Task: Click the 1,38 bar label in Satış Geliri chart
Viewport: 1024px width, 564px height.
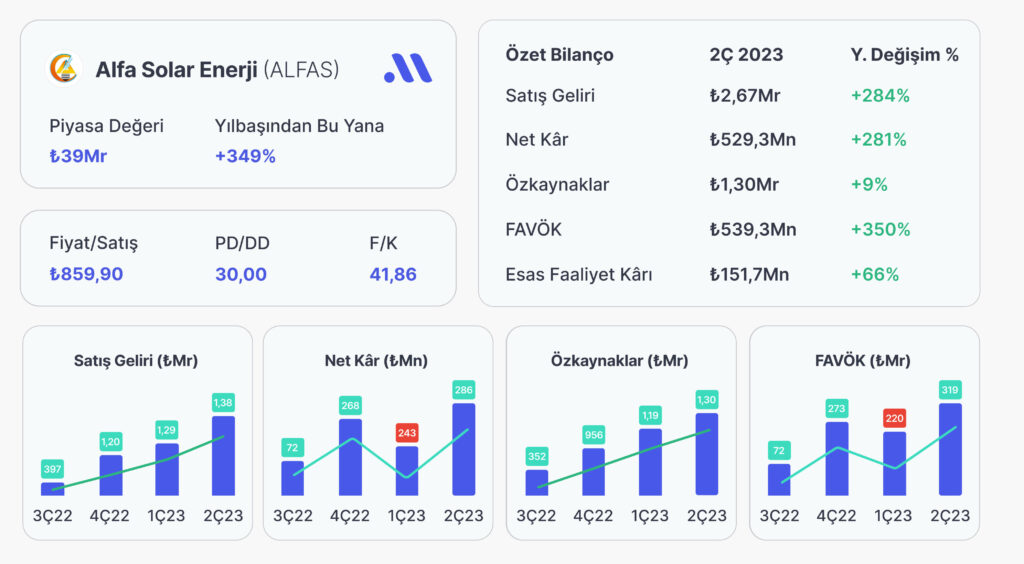Action: click(223, 403)
